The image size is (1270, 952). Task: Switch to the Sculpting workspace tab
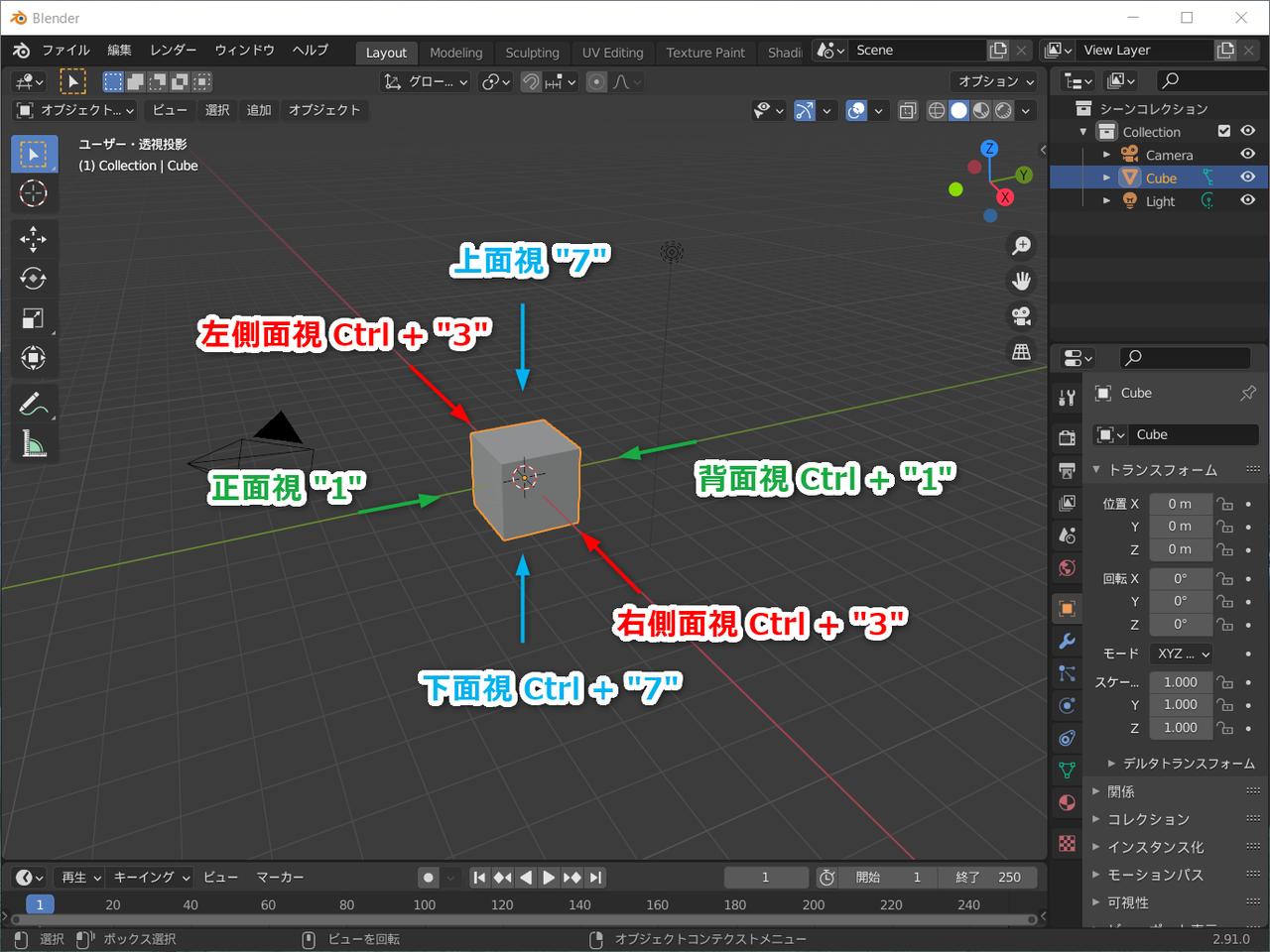coord(532,53)
